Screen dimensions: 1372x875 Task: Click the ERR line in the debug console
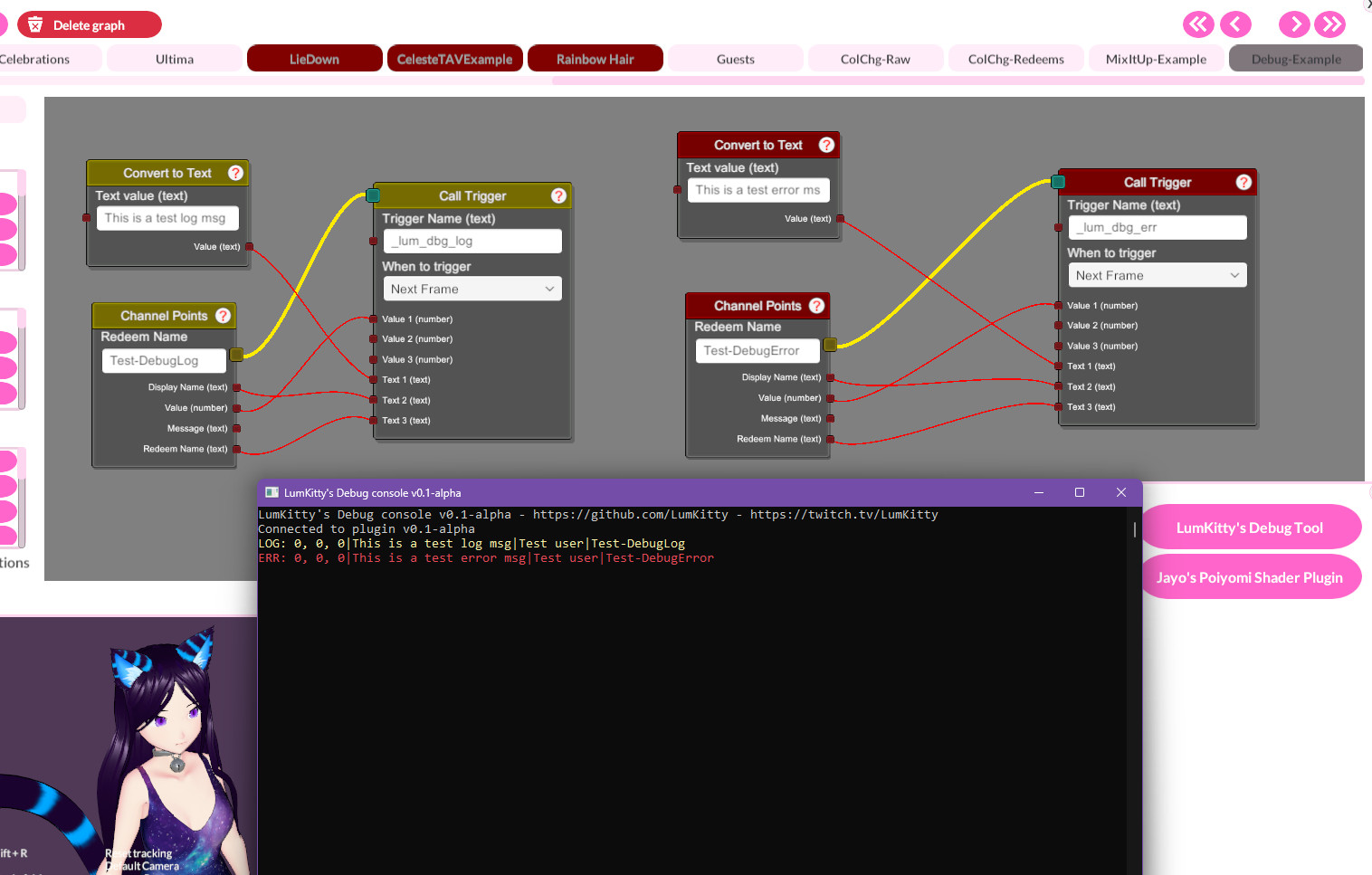tap(486, 558)
